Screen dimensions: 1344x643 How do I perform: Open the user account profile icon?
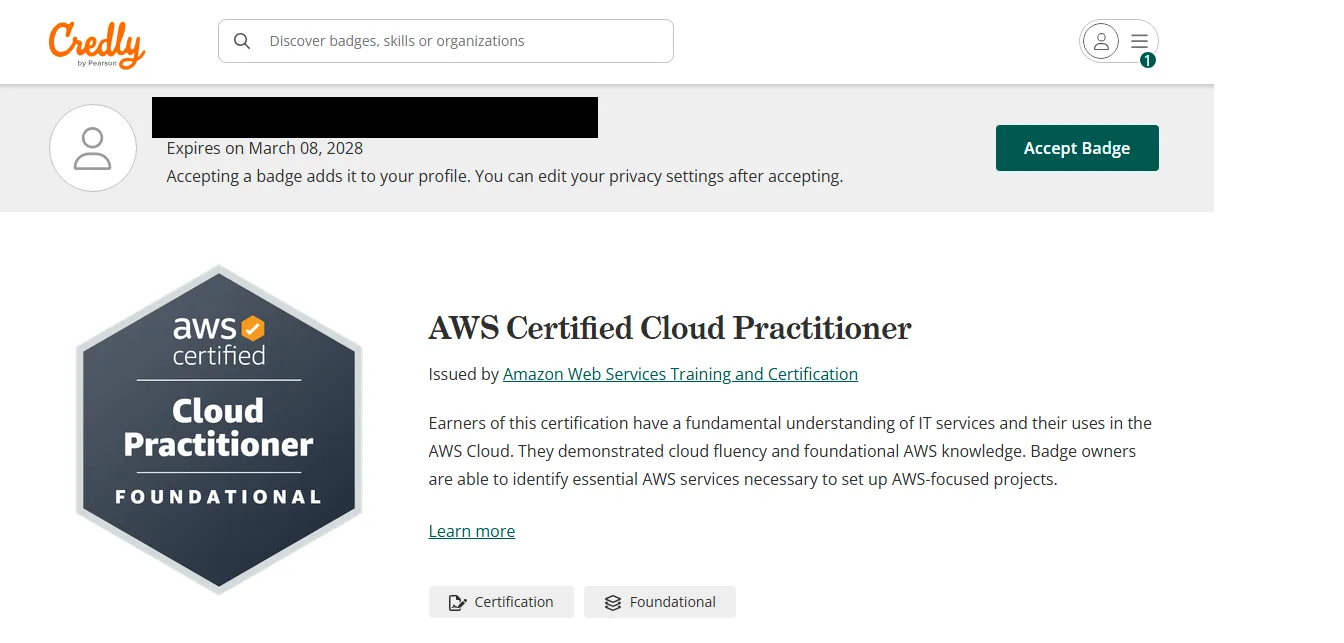coord(1101,41)
